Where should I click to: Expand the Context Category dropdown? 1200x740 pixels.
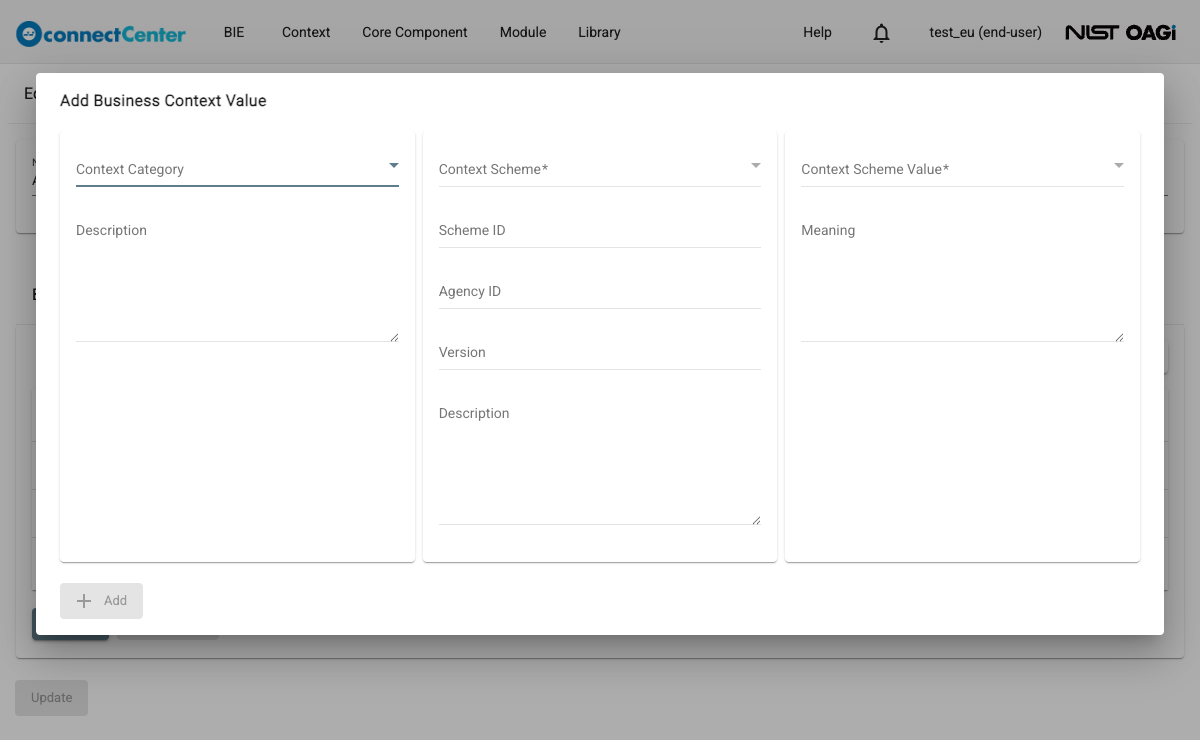237,168
